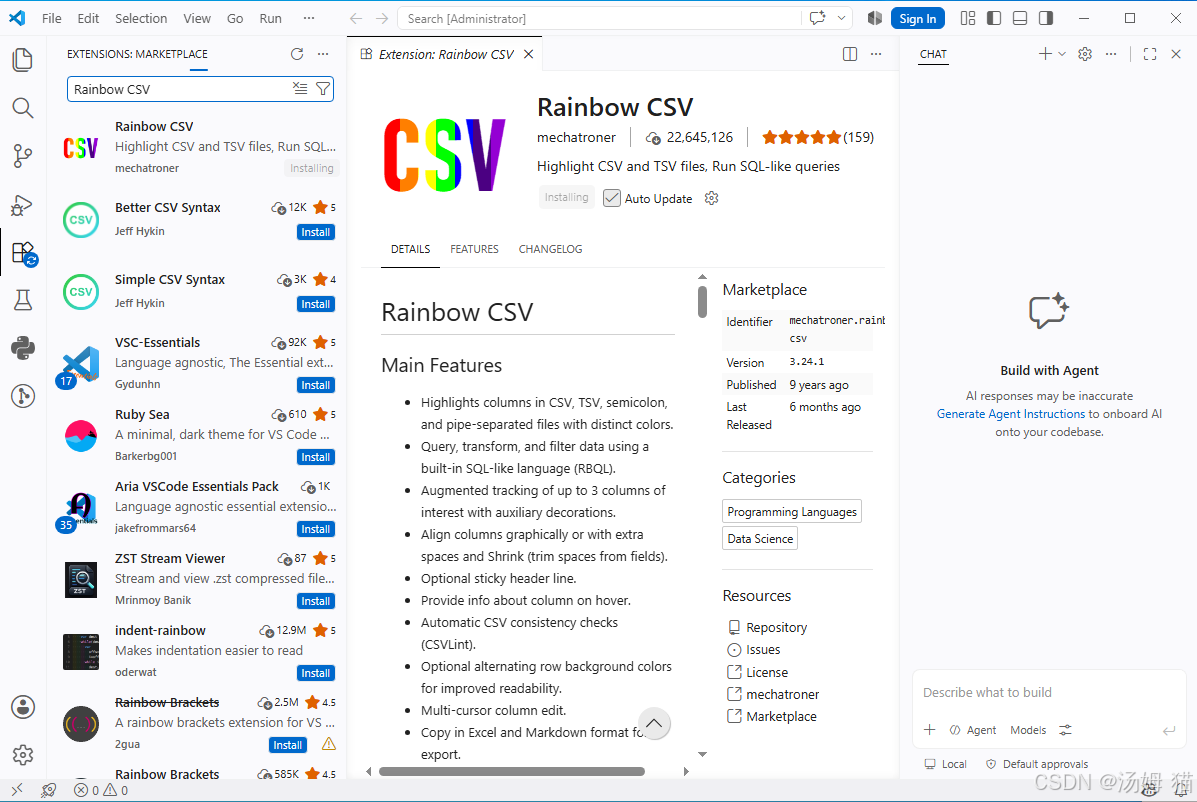The height and width of the screenshot is (802, 1197).
Task: Click the scroll-to-top arrow button
Action: (654, 723)
